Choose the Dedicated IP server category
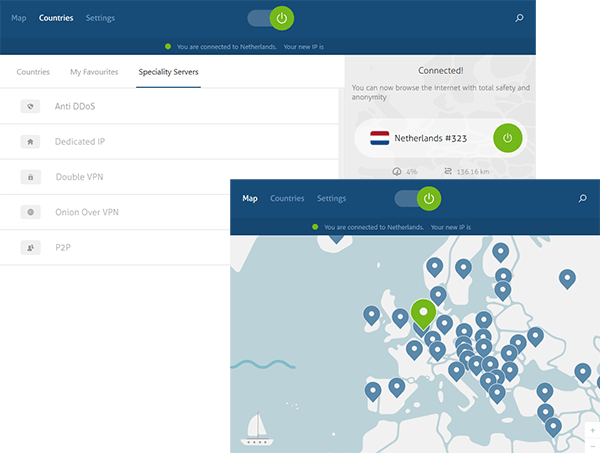Viewport: 600px width, 453px height. (169, 142)
